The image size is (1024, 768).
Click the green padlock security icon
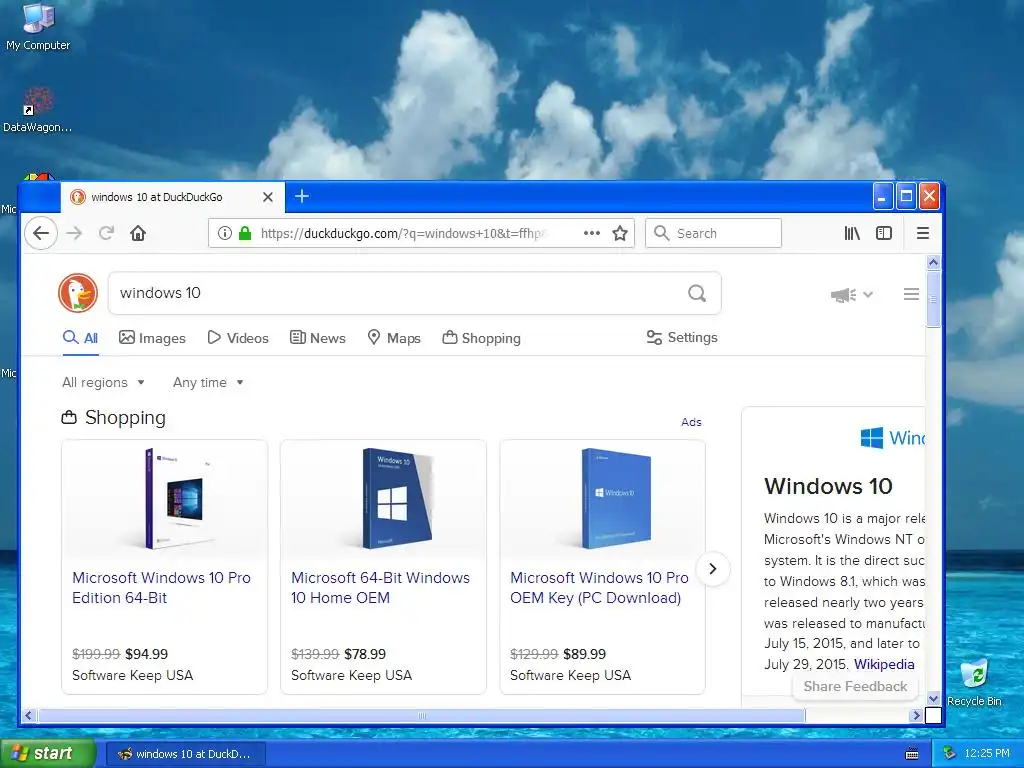point(245,233)
